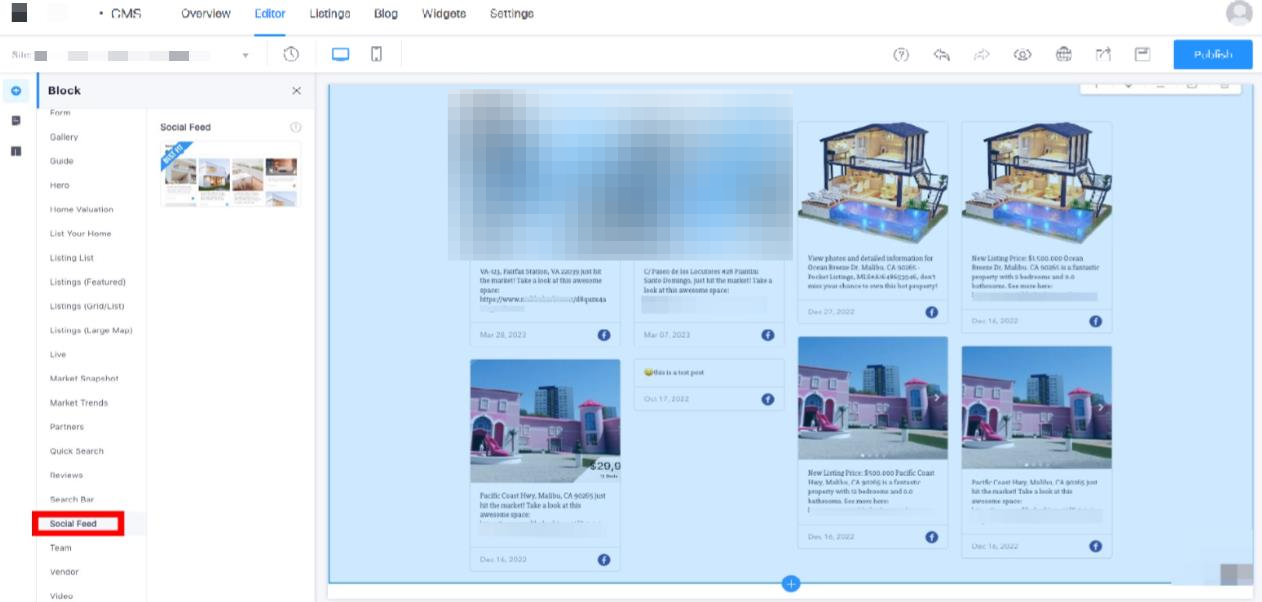1262x602 pixels.
Task: Click the user avatar icon
Action: [x=1238, y=13]
